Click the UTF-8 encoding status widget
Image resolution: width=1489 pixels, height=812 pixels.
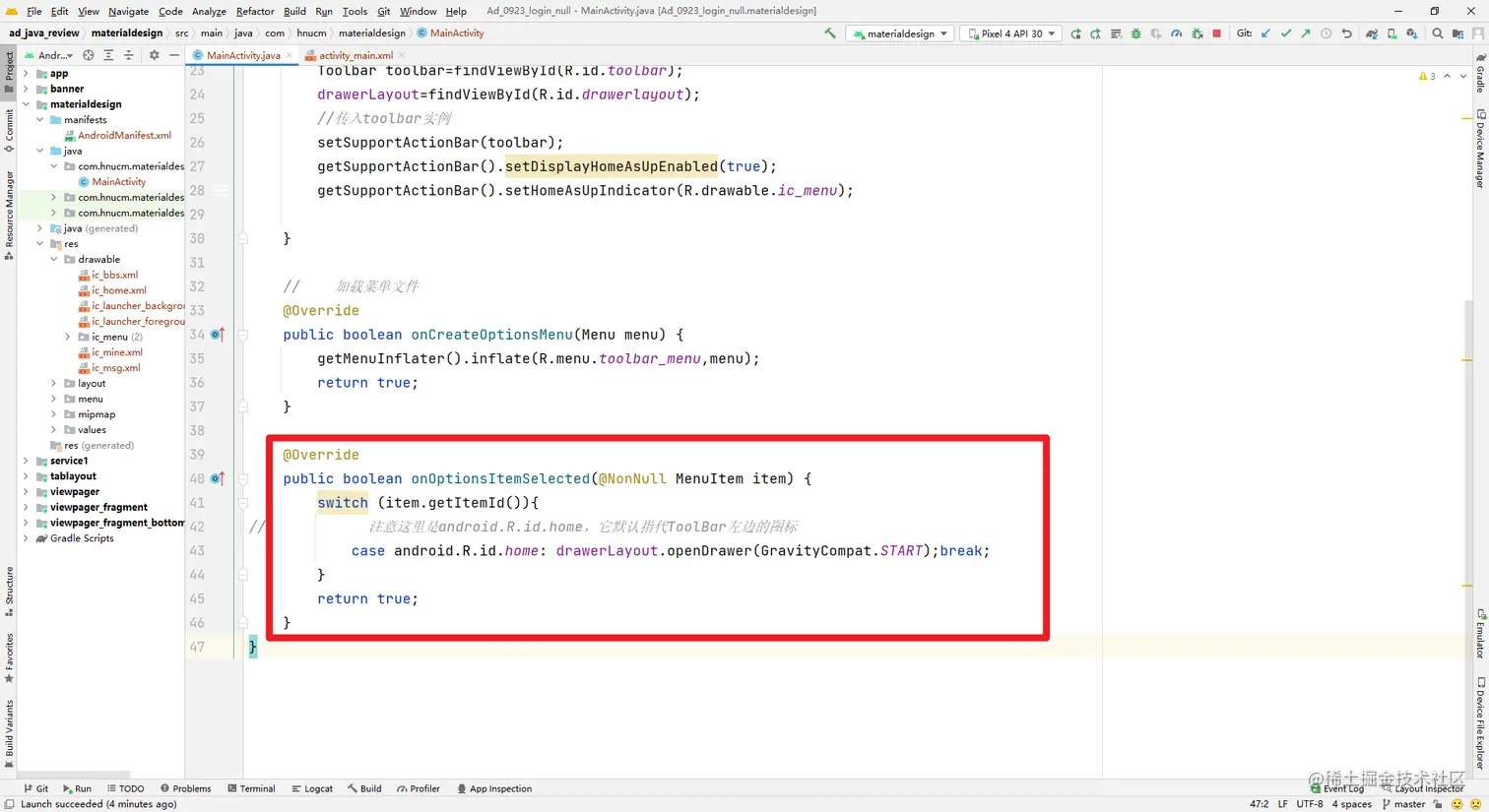tap(1310, 804)
